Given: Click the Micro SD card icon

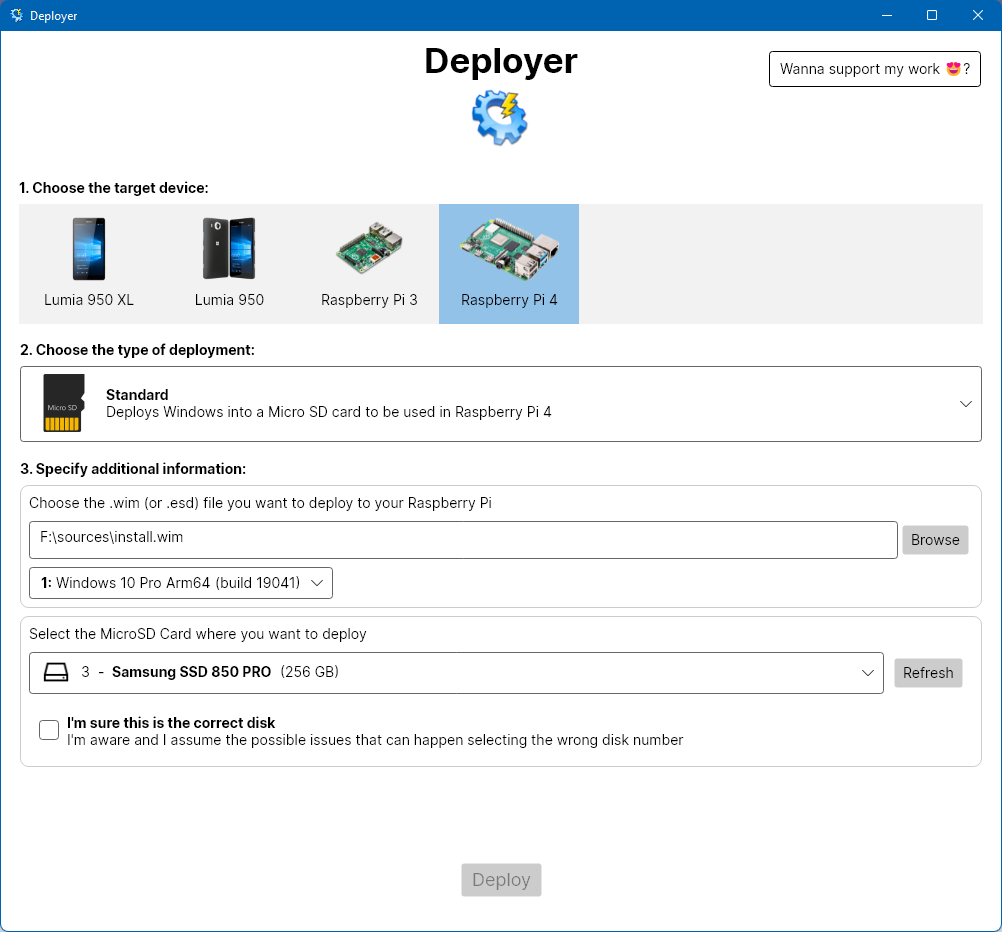Looking at the screenshot, I should pyautogui.click(x=64, y=404).
